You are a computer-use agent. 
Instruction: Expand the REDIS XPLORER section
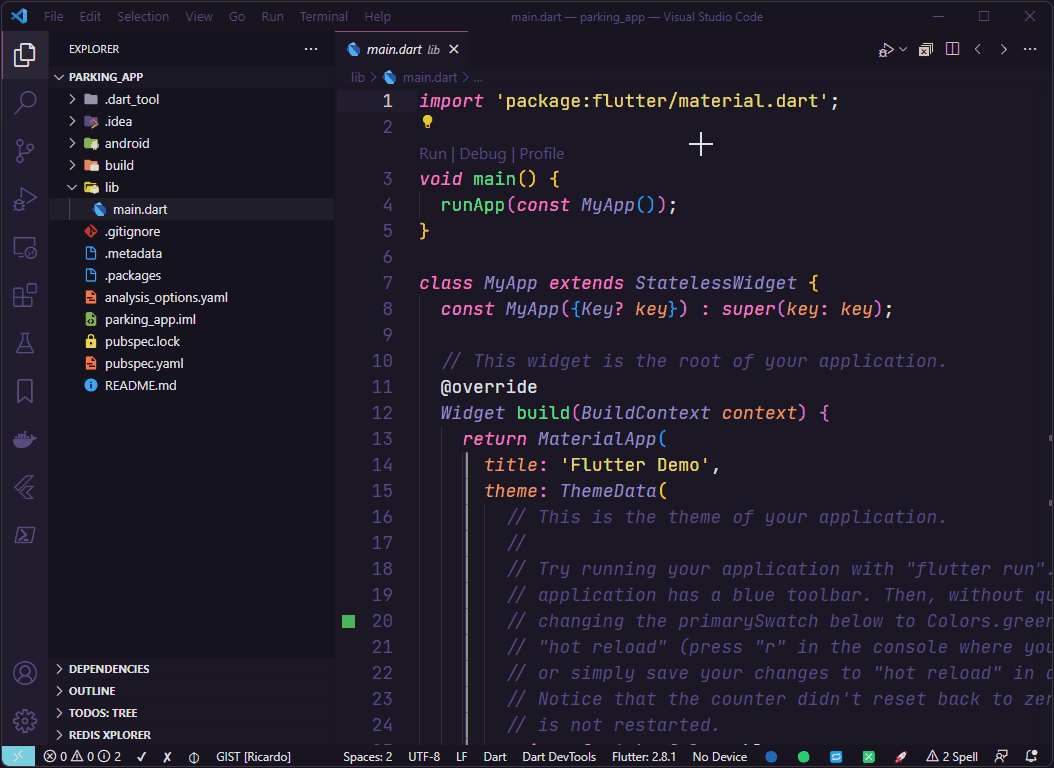click(x=192, y=735)
